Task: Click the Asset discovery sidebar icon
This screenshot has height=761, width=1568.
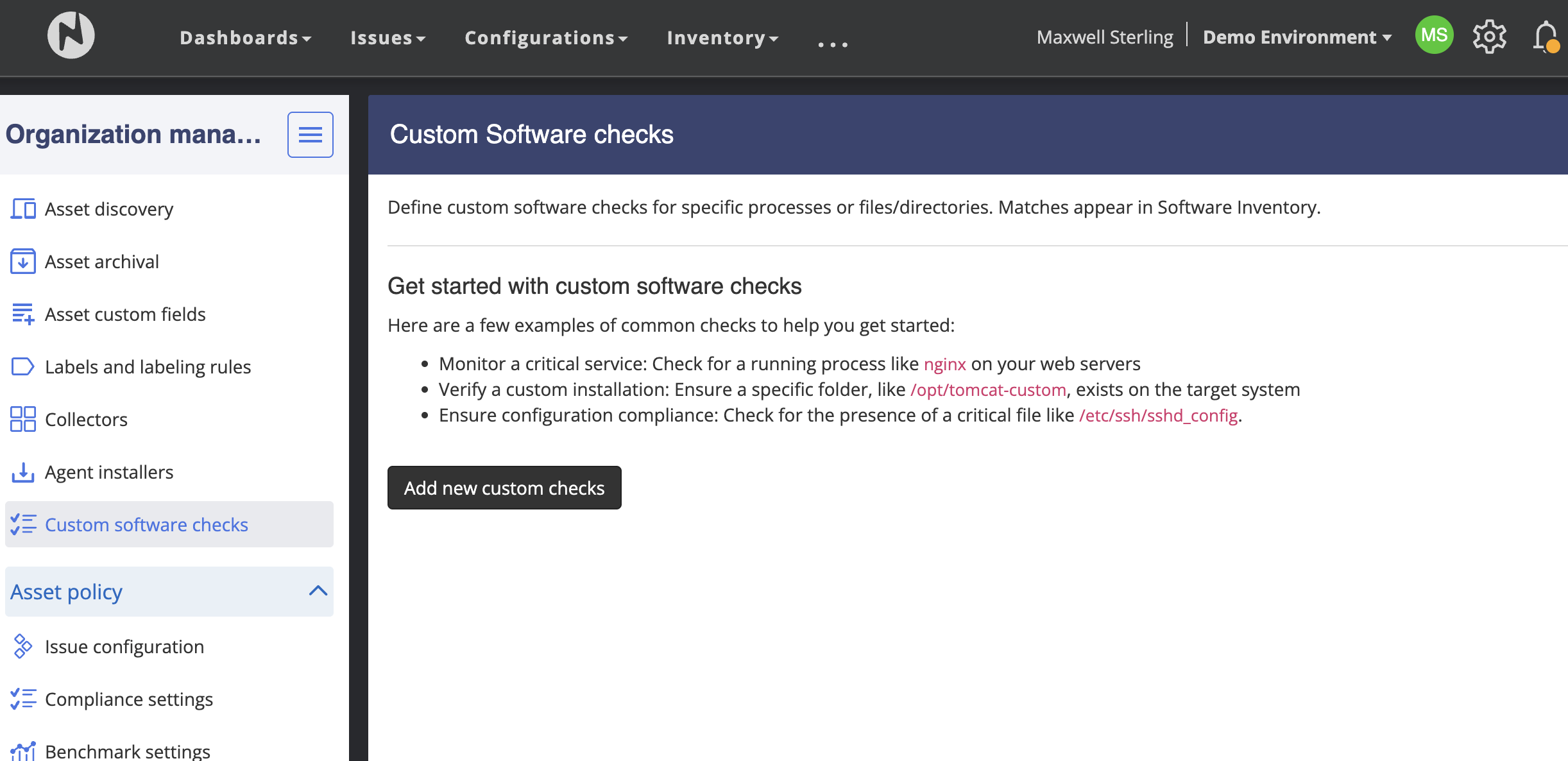Action: click(x=23, y=209)
